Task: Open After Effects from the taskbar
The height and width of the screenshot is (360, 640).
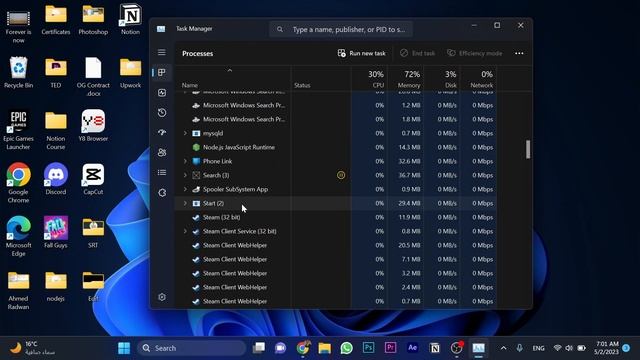Action: pyautogui.click(x=413, y=348)
